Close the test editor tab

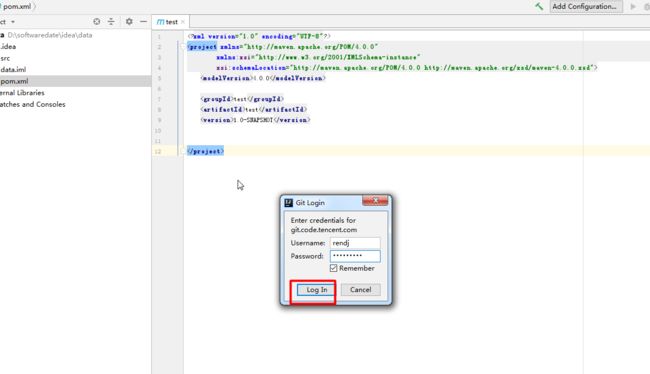pyautogui.click(x=182, y=22)
